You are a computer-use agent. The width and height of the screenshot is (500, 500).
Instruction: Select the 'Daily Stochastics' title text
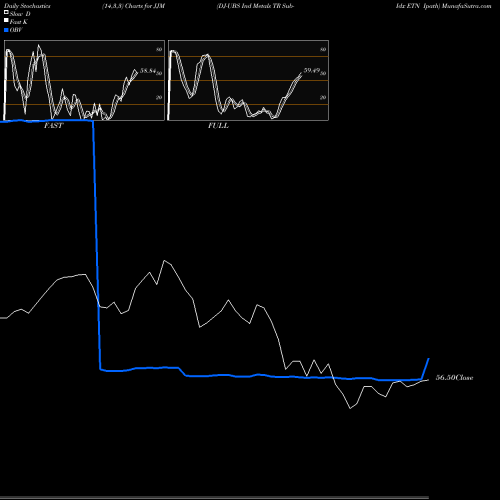click(27, 6)
